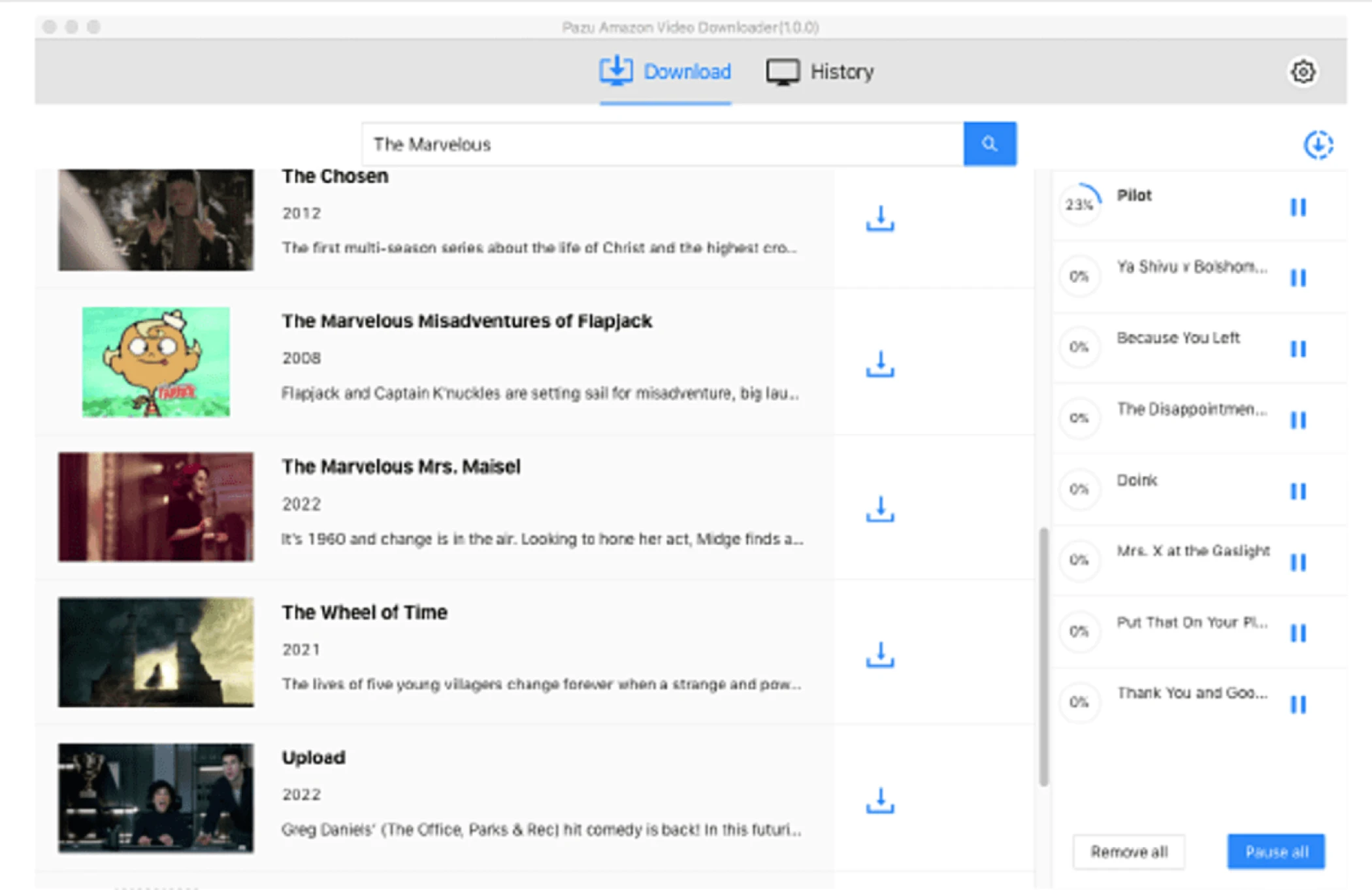1372x890 pixels.
Task: Pause Mrs. X at the Gaslight download
Action: (1298, 562)
